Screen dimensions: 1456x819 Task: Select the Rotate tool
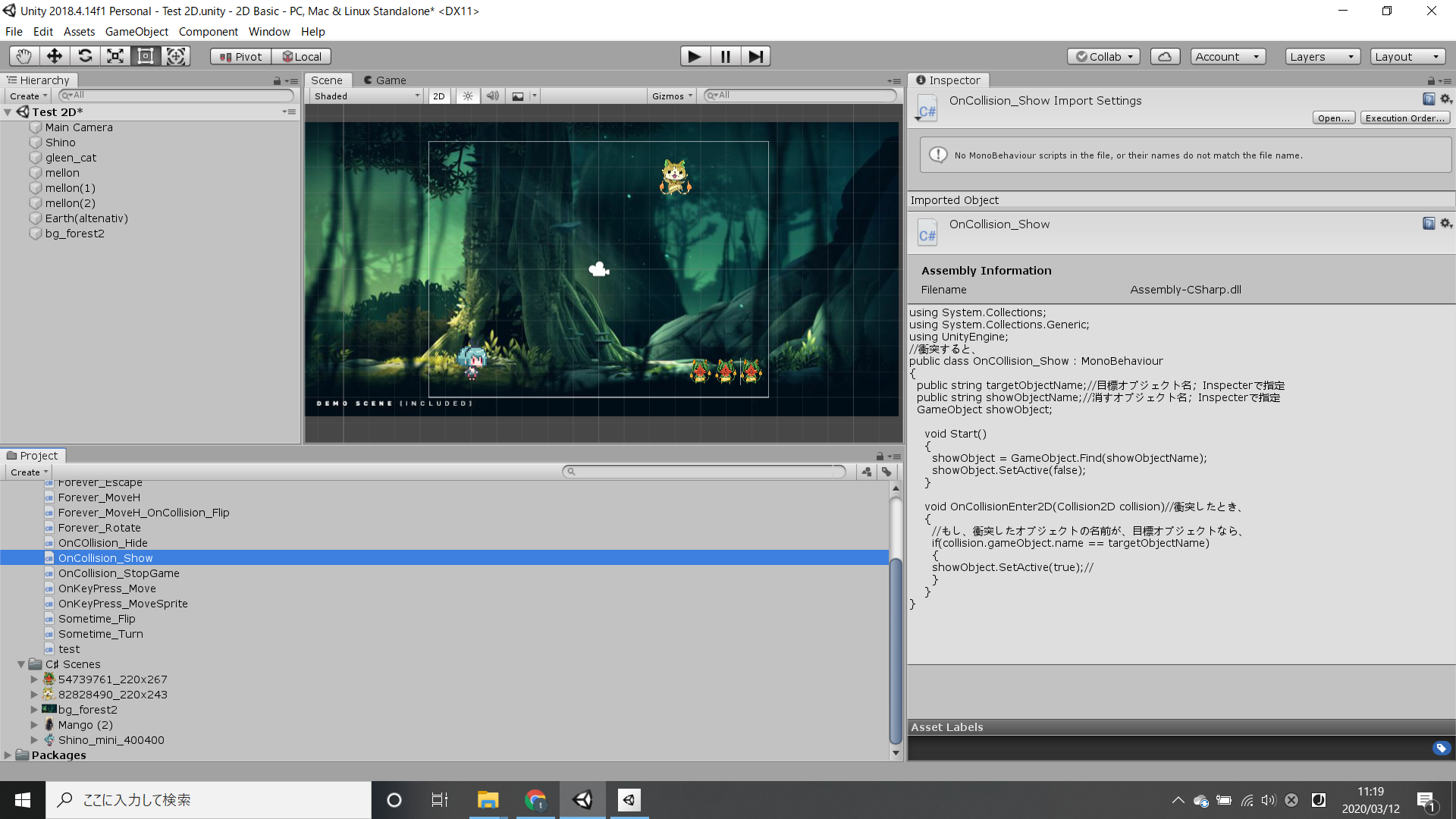pos(85,56)
